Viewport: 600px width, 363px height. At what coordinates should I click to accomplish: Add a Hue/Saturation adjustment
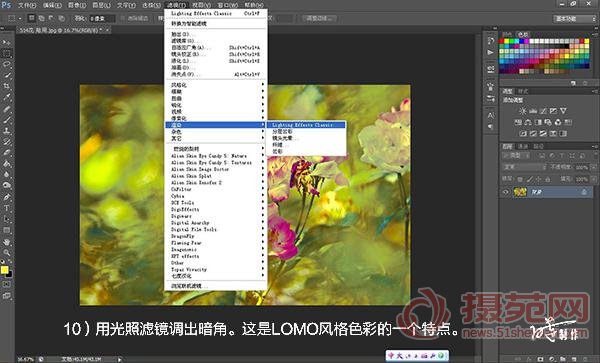[518, 122]
